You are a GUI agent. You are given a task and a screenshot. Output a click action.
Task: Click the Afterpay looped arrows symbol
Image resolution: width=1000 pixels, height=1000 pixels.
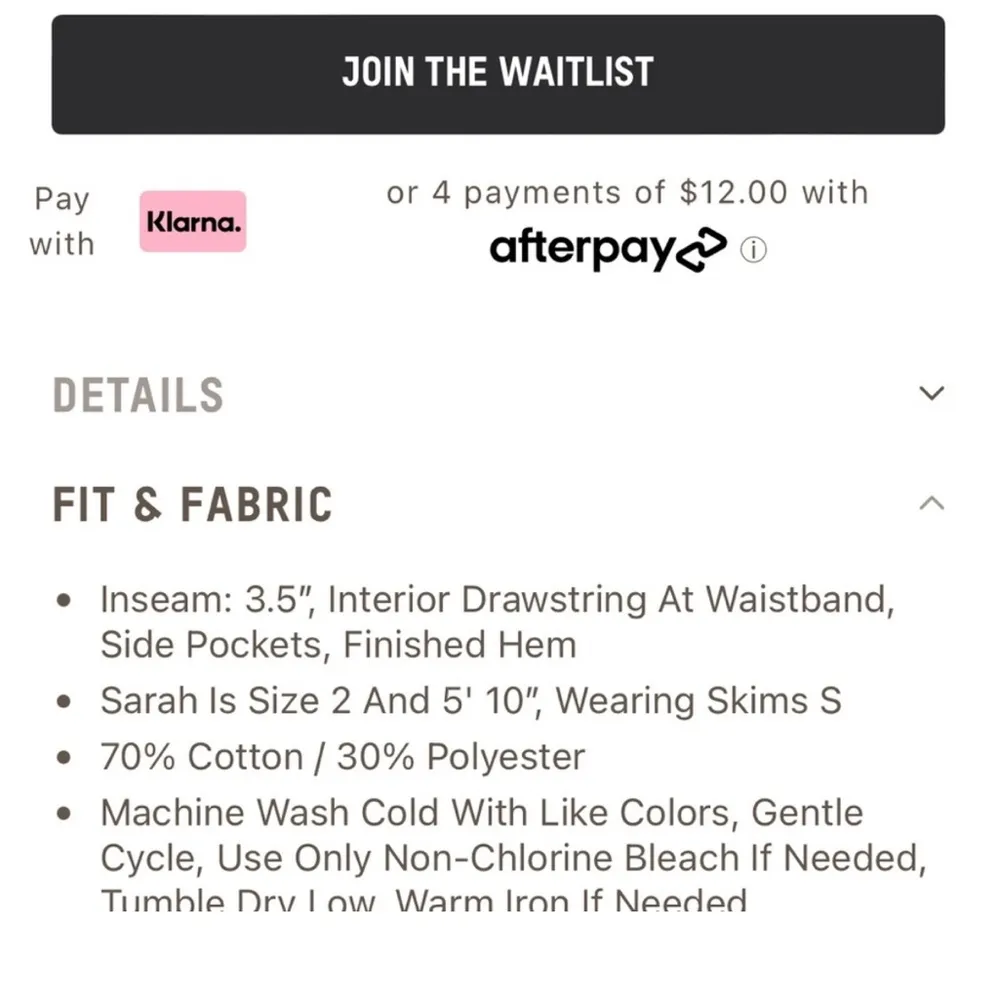(x=703, y=250)
